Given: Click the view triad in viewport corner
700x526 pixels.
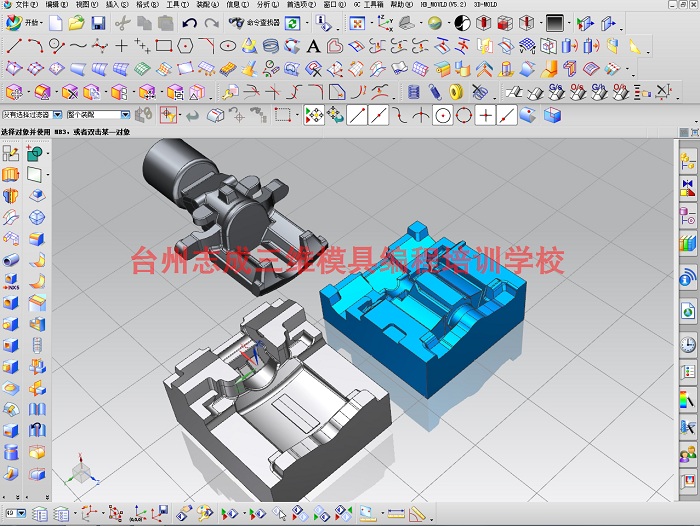Looking at the screenshot, I should tap(81, 470).
